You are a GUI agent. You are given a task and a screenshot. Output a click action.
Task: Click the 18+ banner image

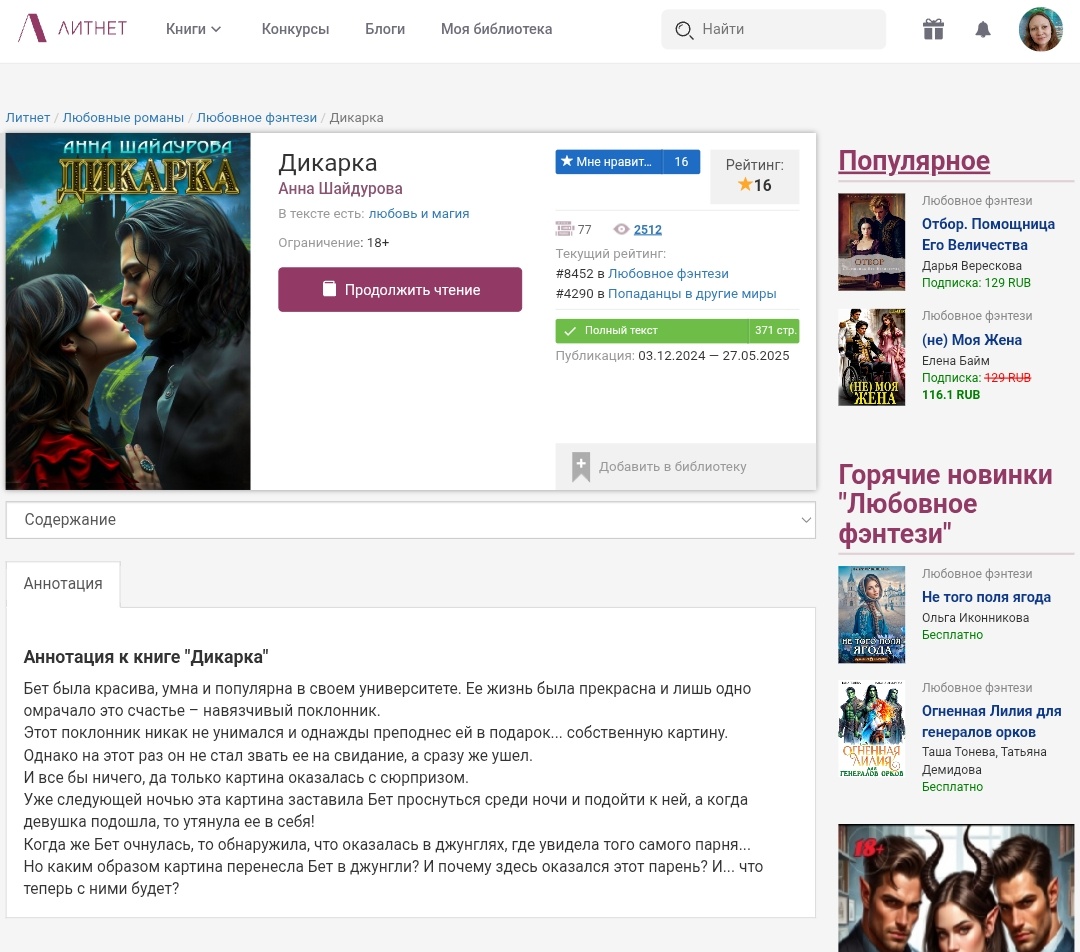point(956,888)
